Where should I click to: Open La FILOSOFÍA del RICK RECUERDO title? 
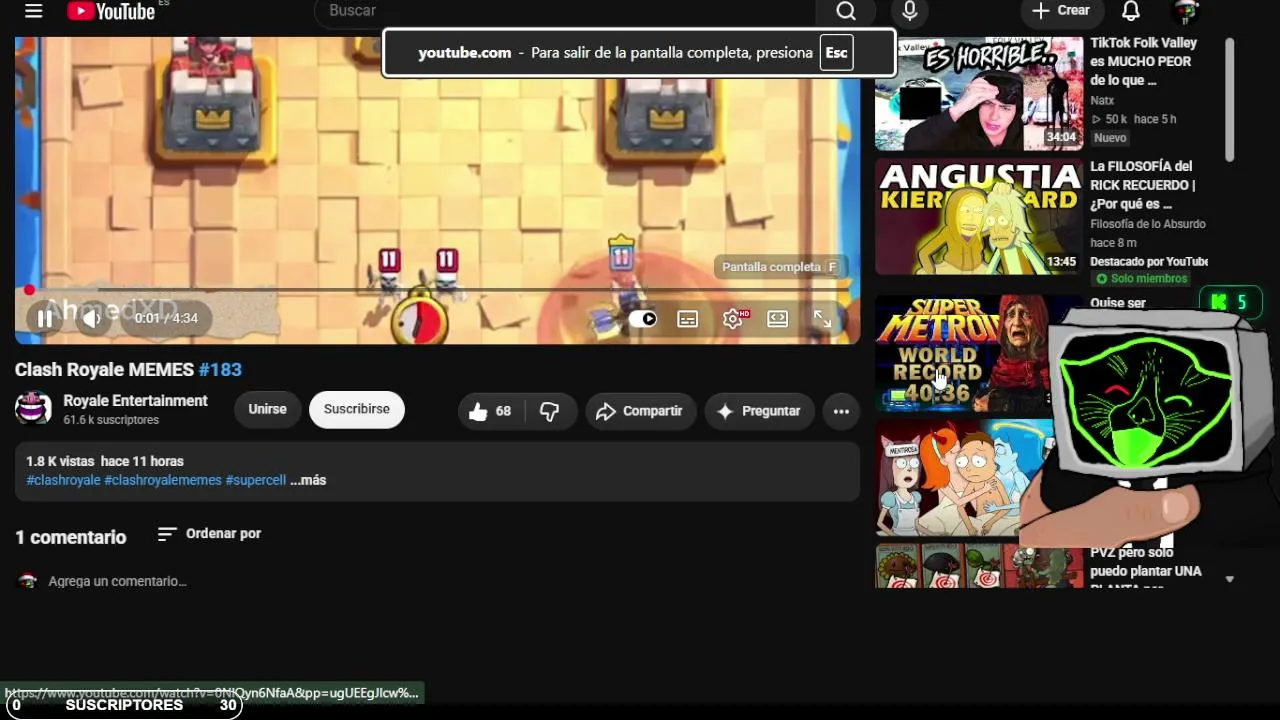pyautogui.click(x=1143, y=185)
